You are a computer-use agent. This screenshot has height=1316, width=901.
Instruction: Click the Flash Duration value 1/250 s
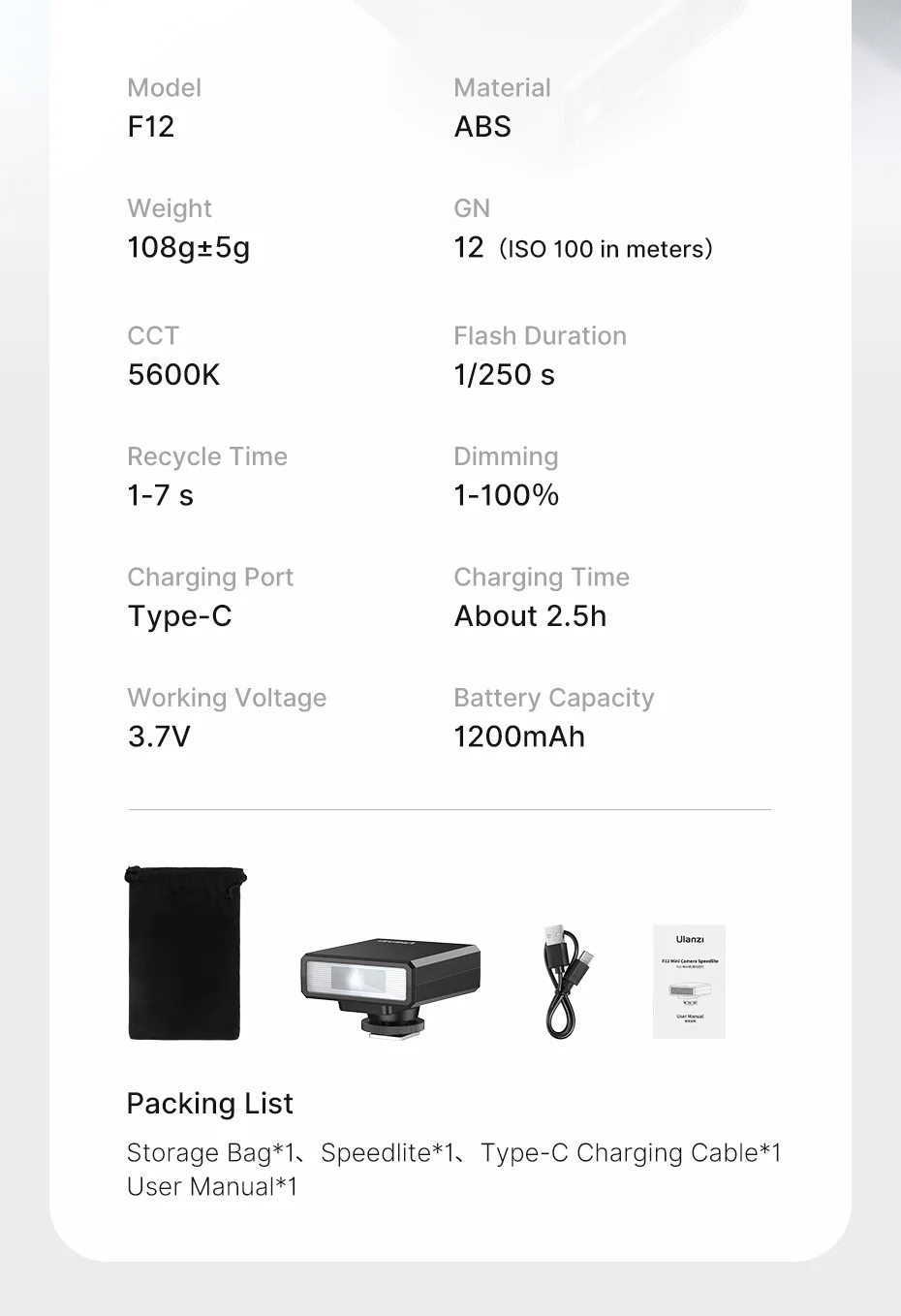[x=504, y=375]
